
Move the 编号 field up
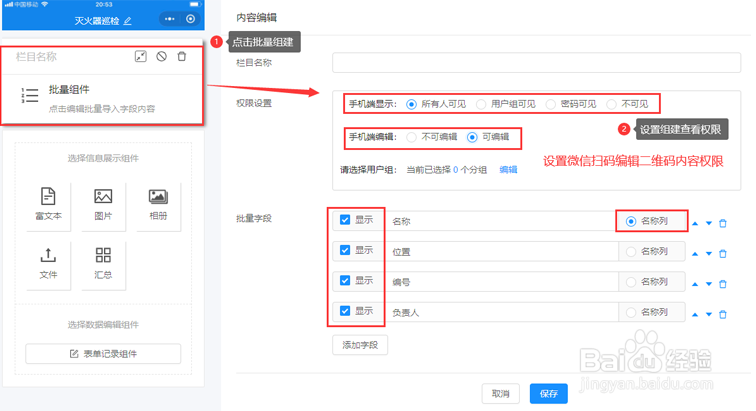(695, 284)
